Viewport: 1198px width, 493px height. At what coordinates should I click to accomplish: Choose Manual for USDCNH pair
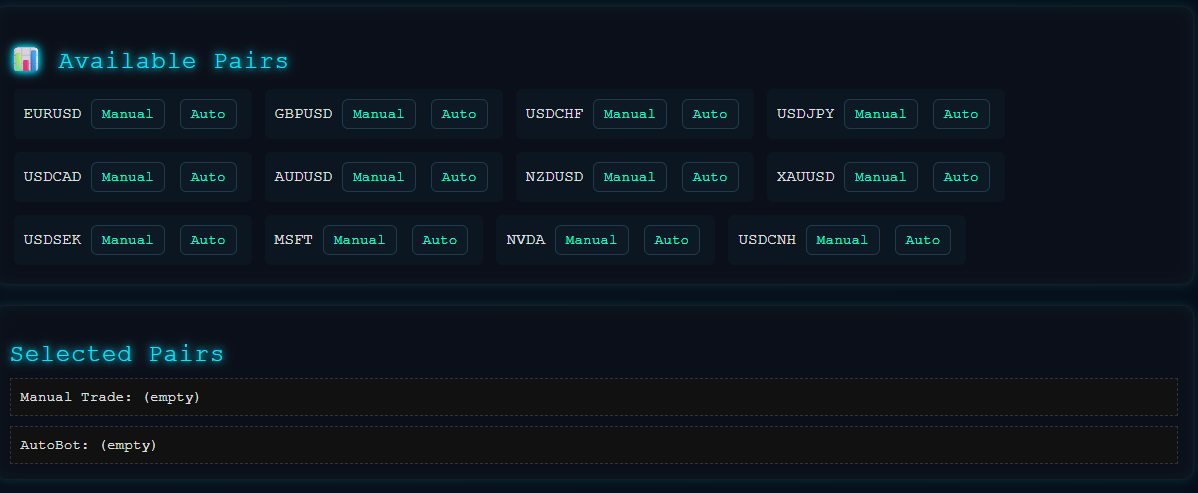pyautogui.click(x=843, y=240)
